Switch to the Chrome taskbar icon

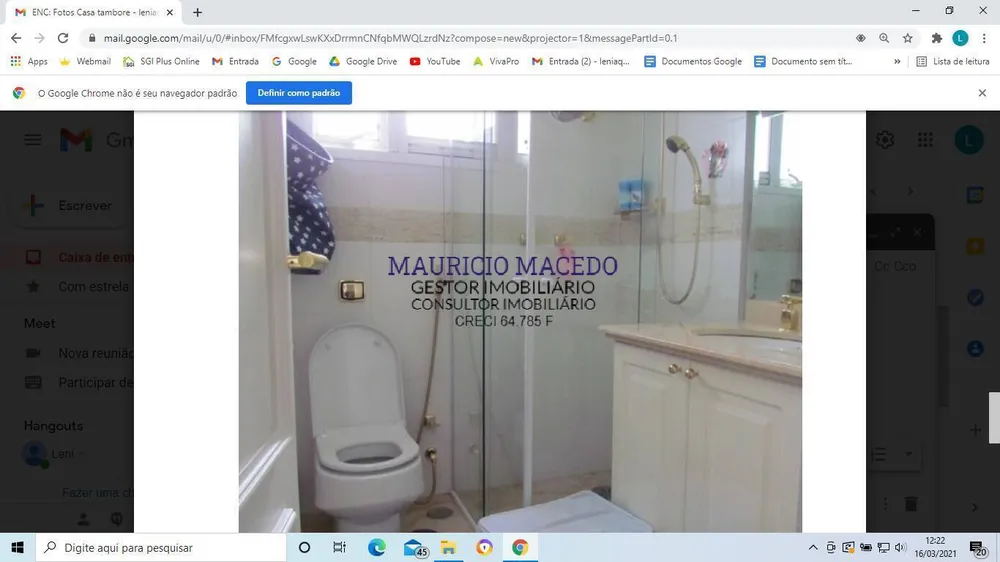tap(520, 547)
